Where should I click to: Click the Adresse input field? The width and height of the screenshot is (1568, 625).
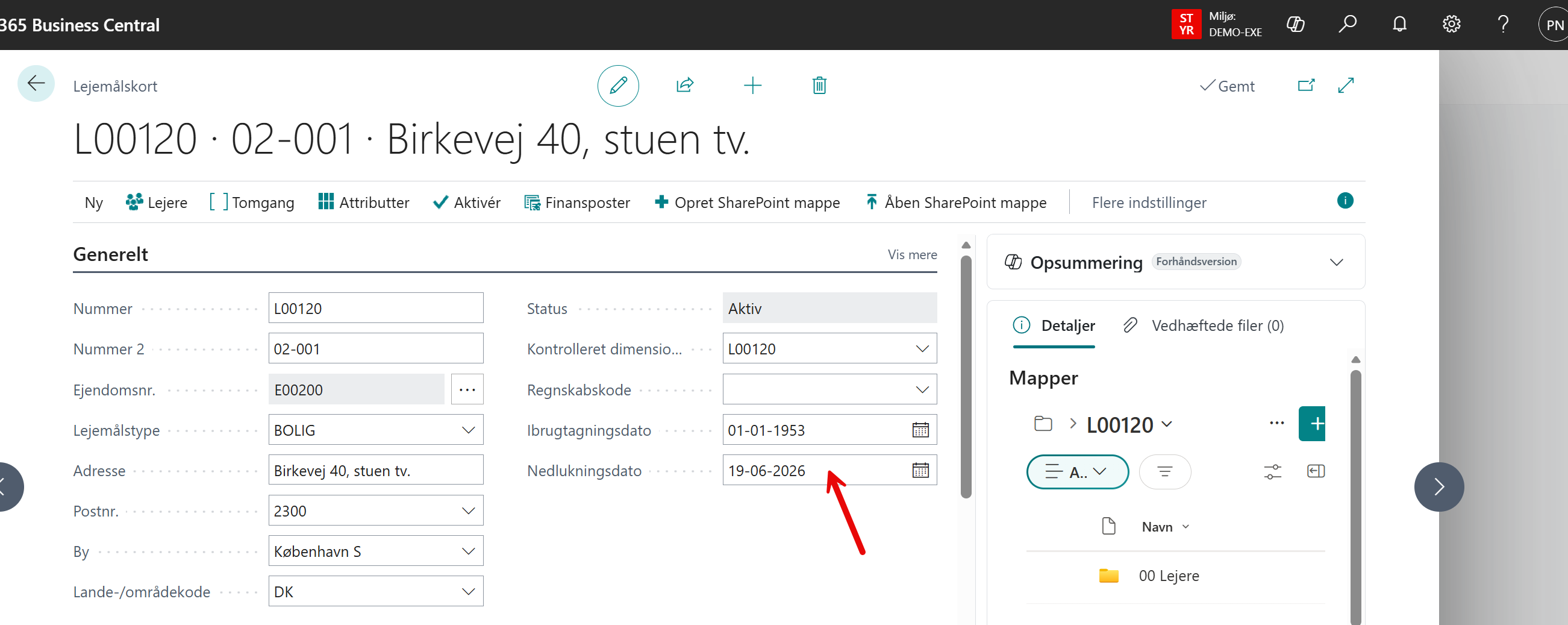(x=375, y=470)
